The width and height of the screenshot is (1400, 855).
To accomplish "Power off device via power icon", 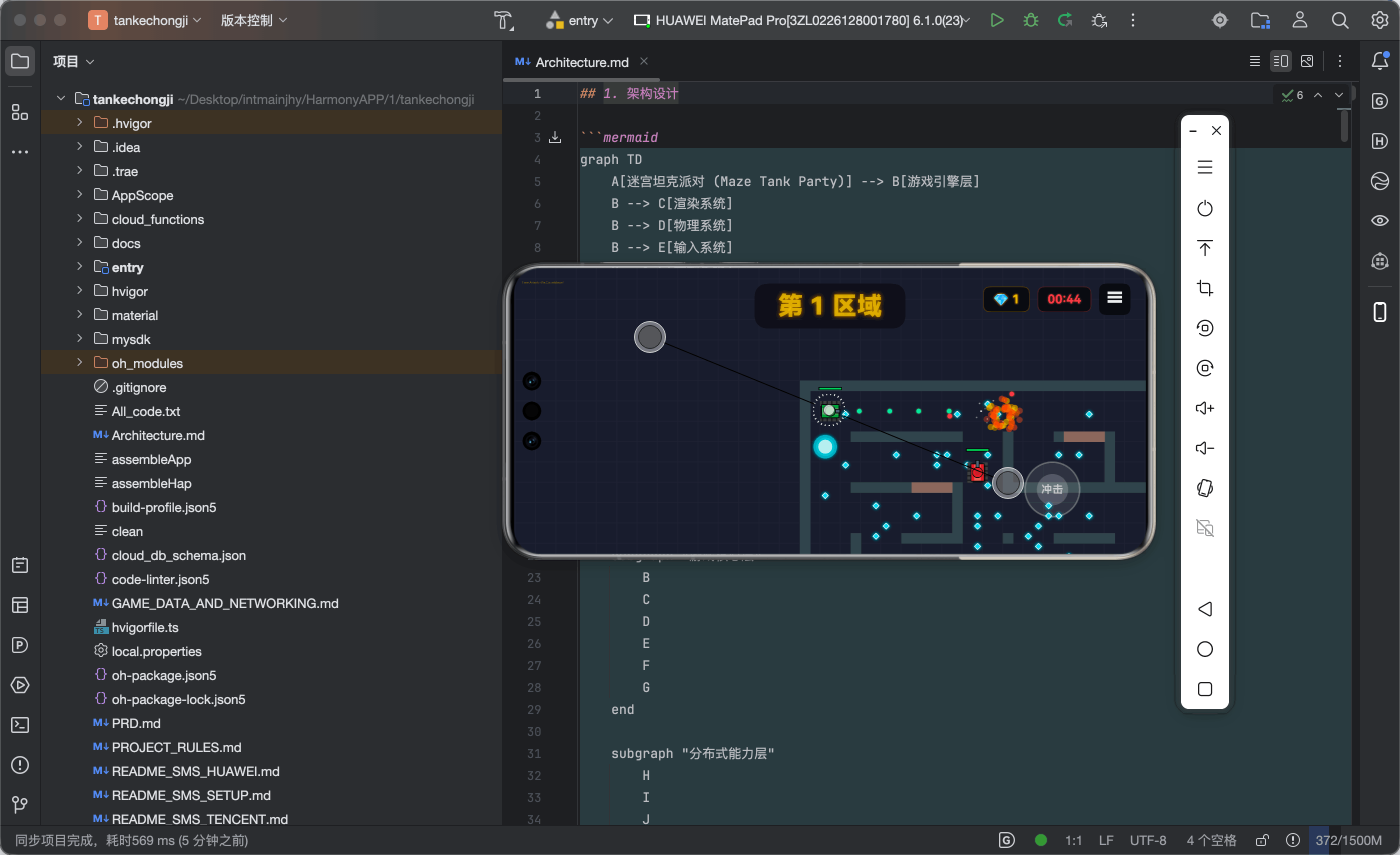I will 1204,208.
